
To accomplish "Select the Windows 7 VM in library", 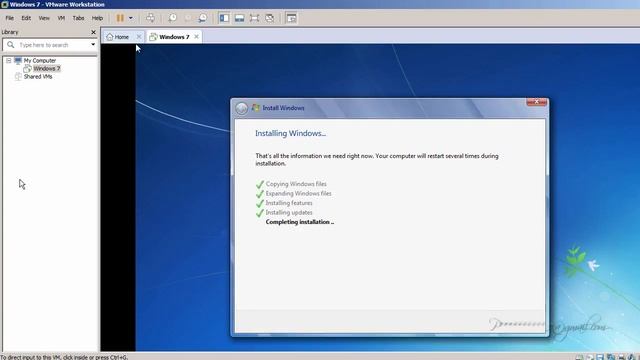I will (x=47, y=69).
